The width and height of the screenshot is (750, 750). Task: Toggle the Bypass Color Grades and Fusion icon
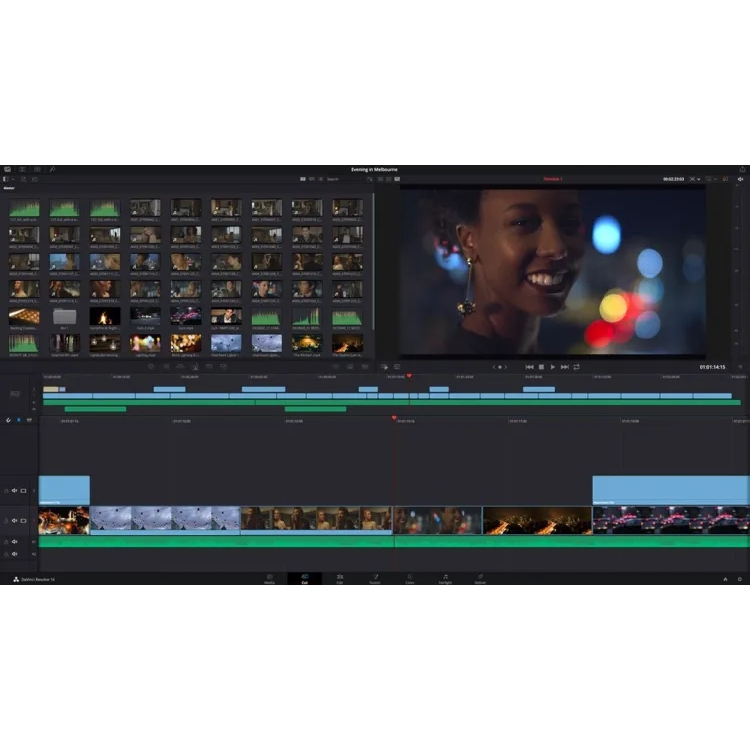(x=725, y=179)
